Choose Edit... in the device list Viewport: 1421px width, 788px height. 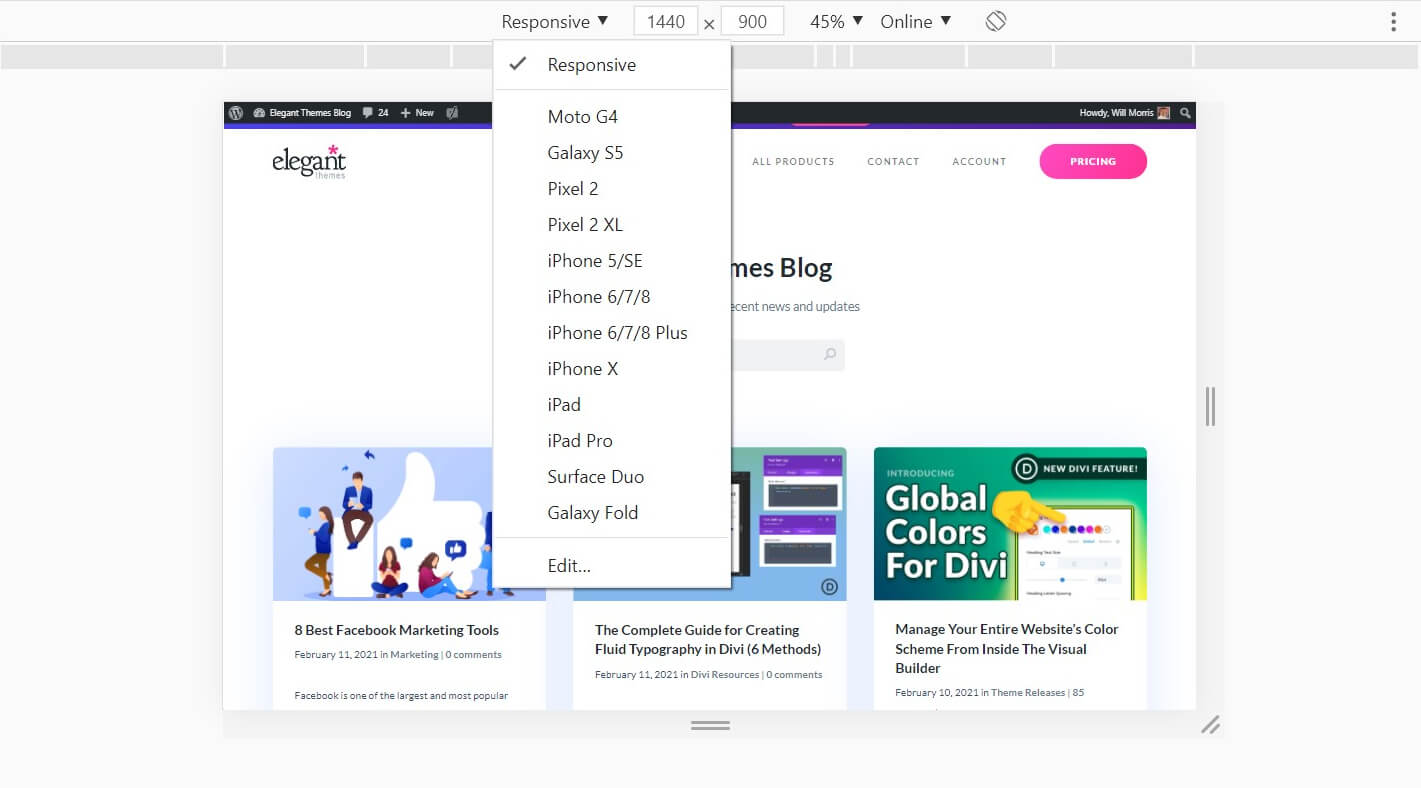pyautogui.click(x=568, y=565)
